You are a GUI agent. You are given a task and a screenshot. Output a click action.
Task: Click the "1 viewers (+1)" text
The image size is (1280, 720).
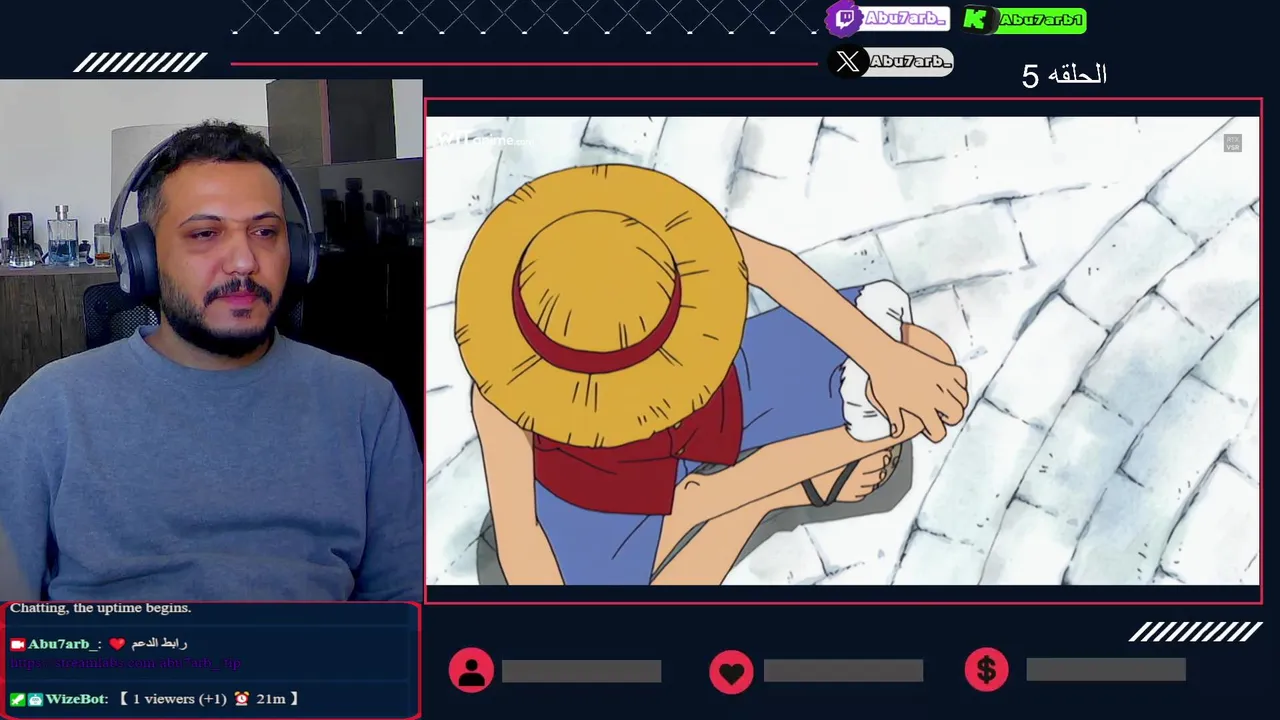(x=179, y=699)
